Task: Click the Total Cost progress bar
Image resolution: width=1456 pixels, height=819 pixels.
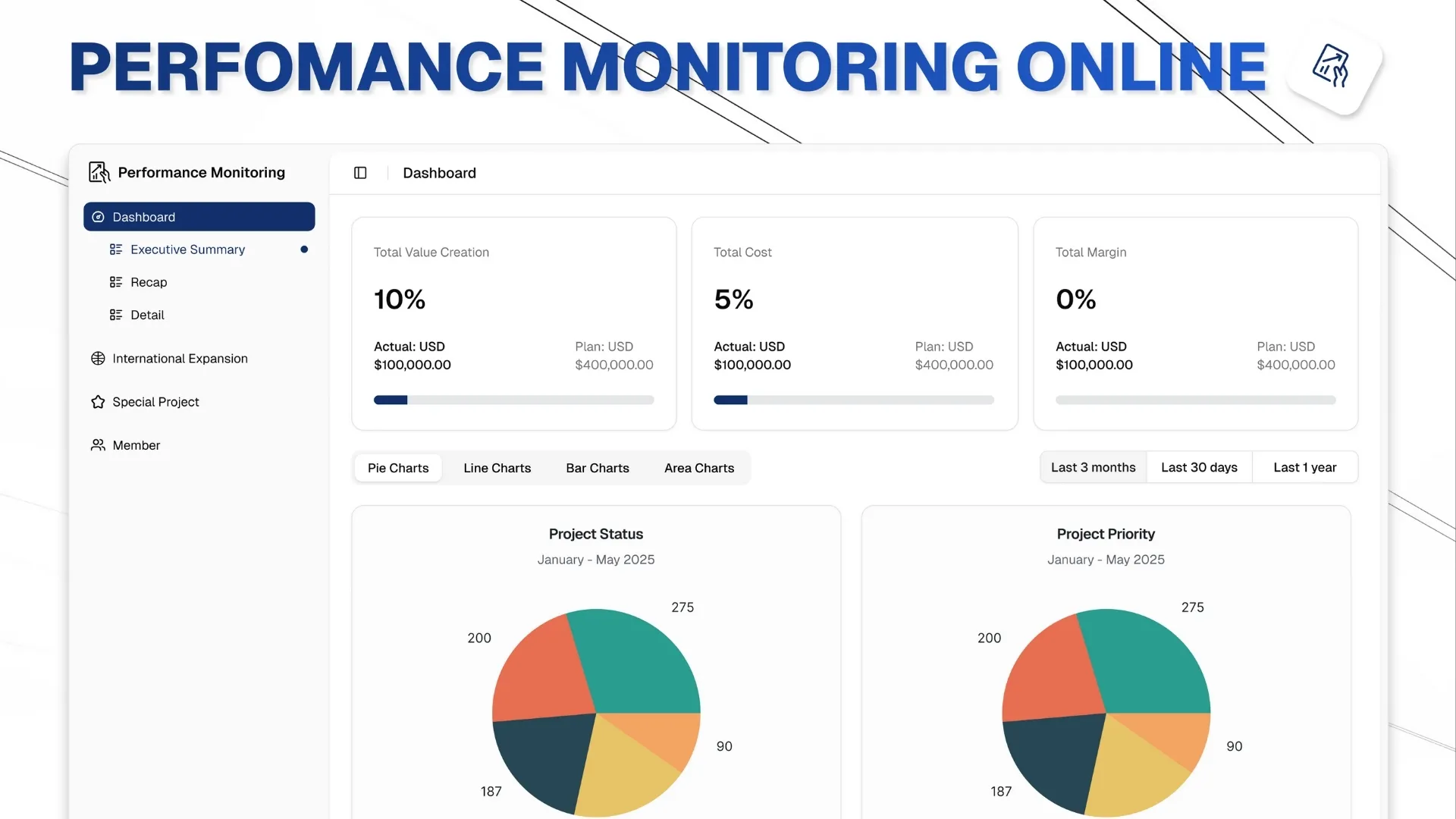Action: click(853, 400)
